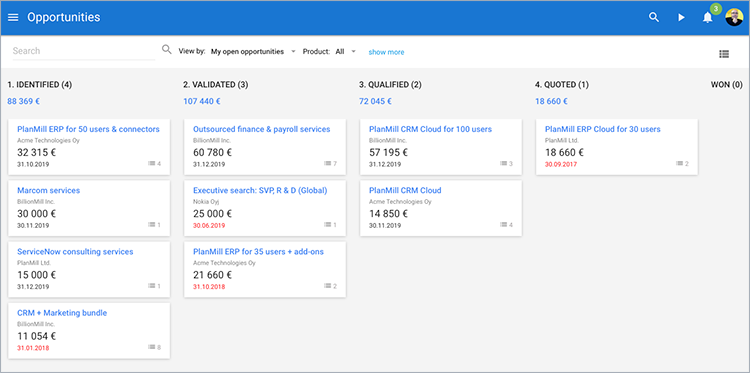This screenshot has width=750, height=373.
Task: Click the 4. QUOTED (1) column header
Action: click(562, 85)
